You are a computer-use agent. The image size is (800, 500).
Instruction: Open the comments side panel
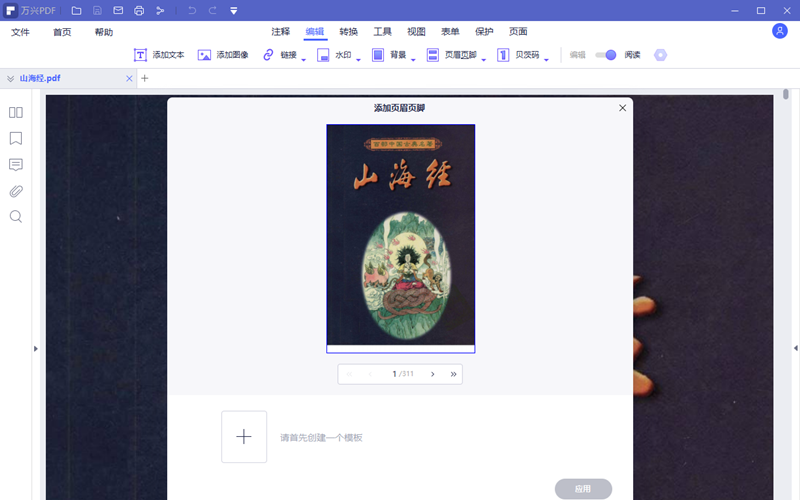(x=16, y=165)
